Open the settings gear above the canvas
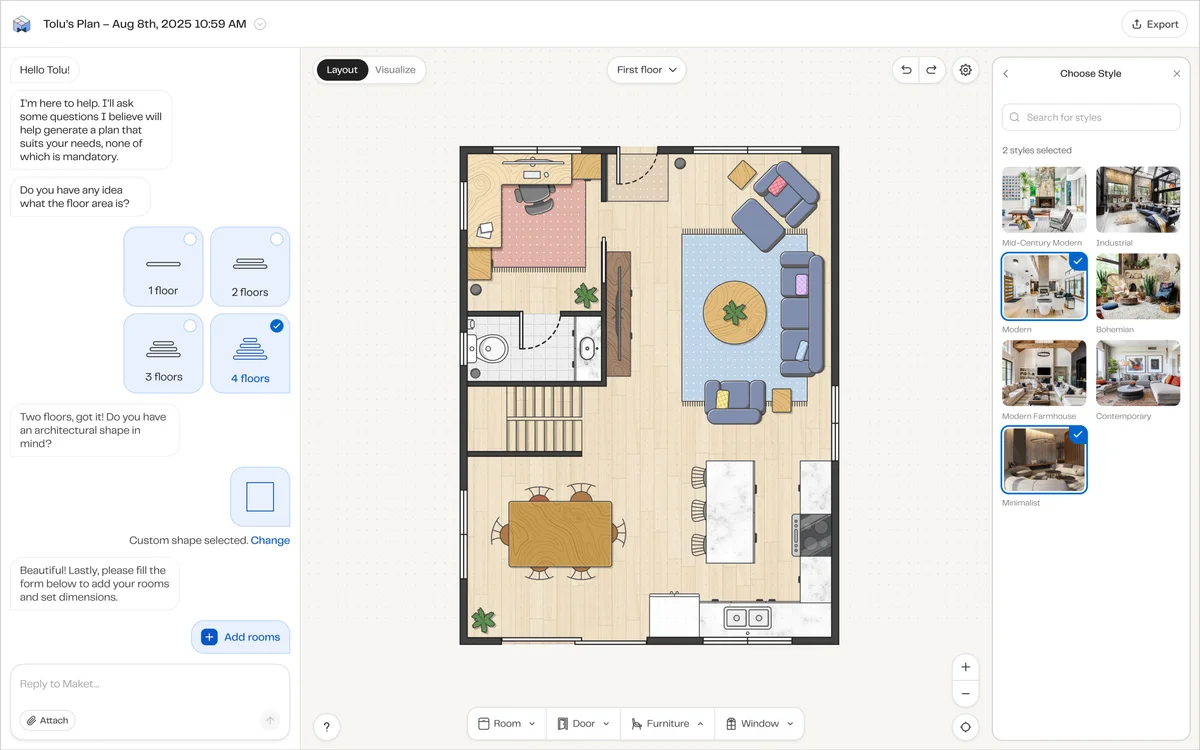Image resolution: width=1200 pixels, height=750 pixels. point(965,70)
